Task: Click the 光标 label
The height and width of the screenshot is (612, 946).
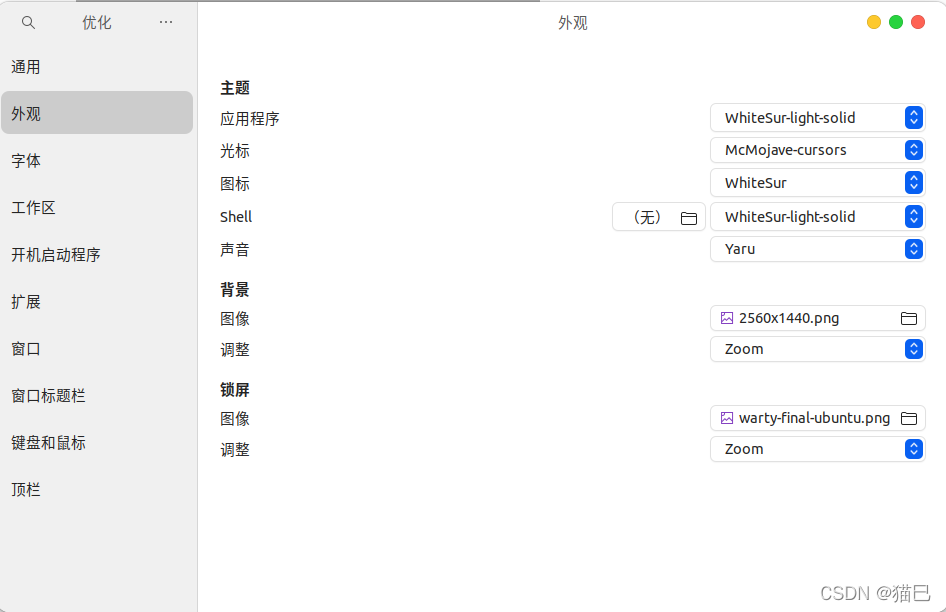Action: point(235,151)
